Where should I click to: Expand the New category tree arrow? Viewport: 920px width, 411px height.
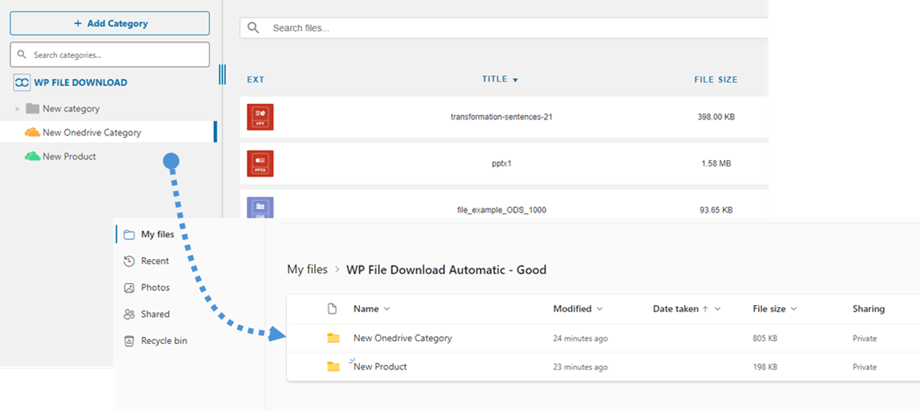pos(17,108)
